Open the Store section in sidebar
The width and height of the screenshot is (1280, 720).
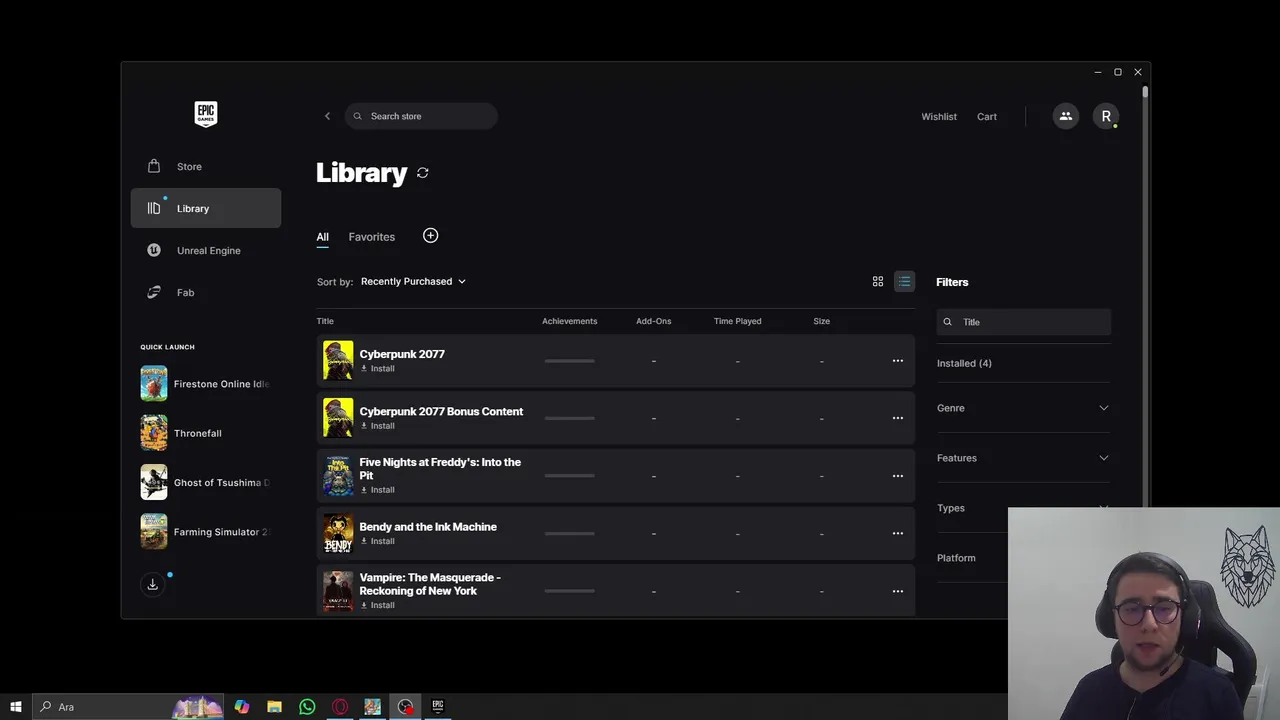[x=206, y=166]
